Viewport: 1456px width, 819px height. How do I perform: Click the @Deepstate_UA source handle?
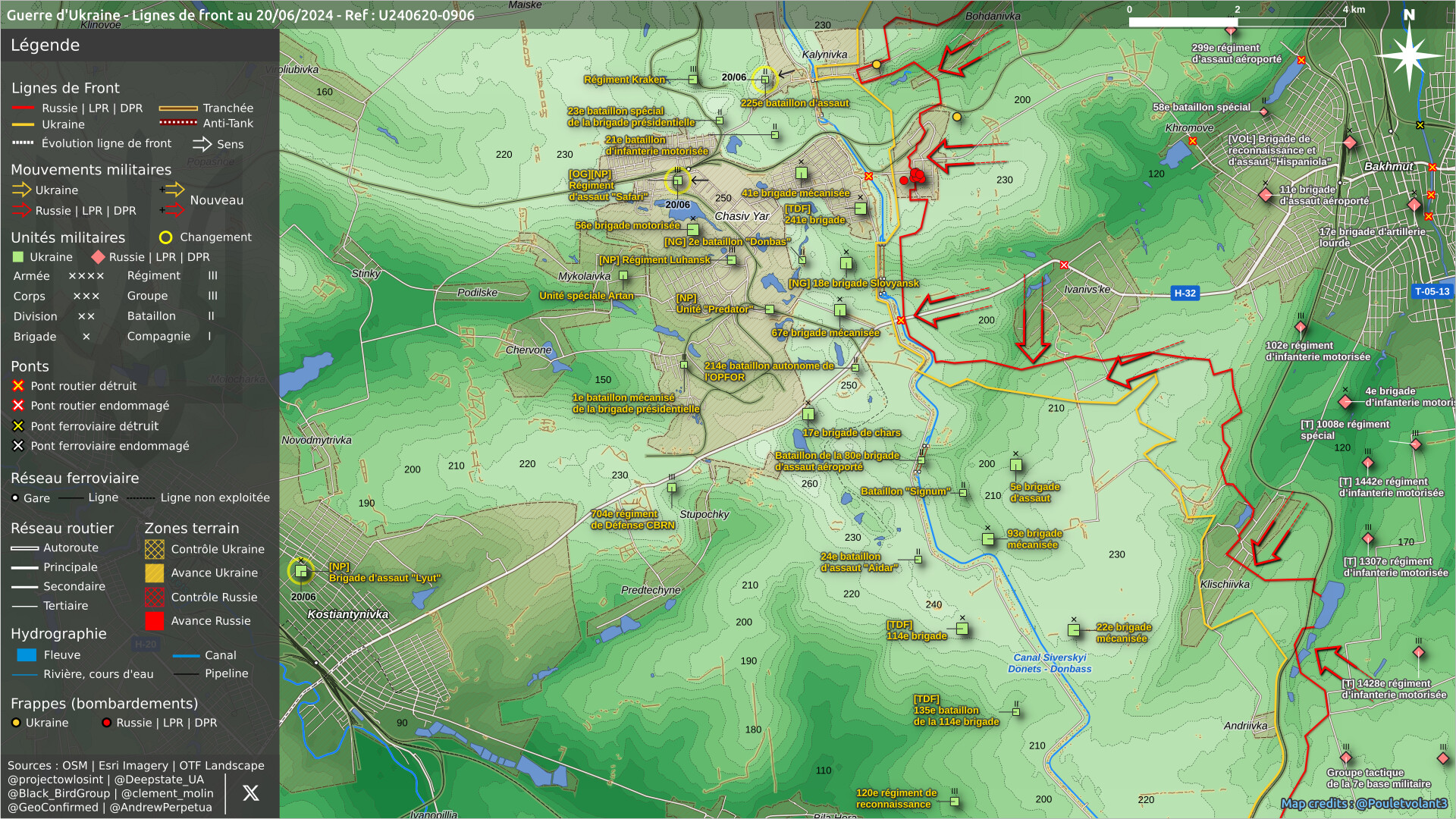[x=158, y=780]
